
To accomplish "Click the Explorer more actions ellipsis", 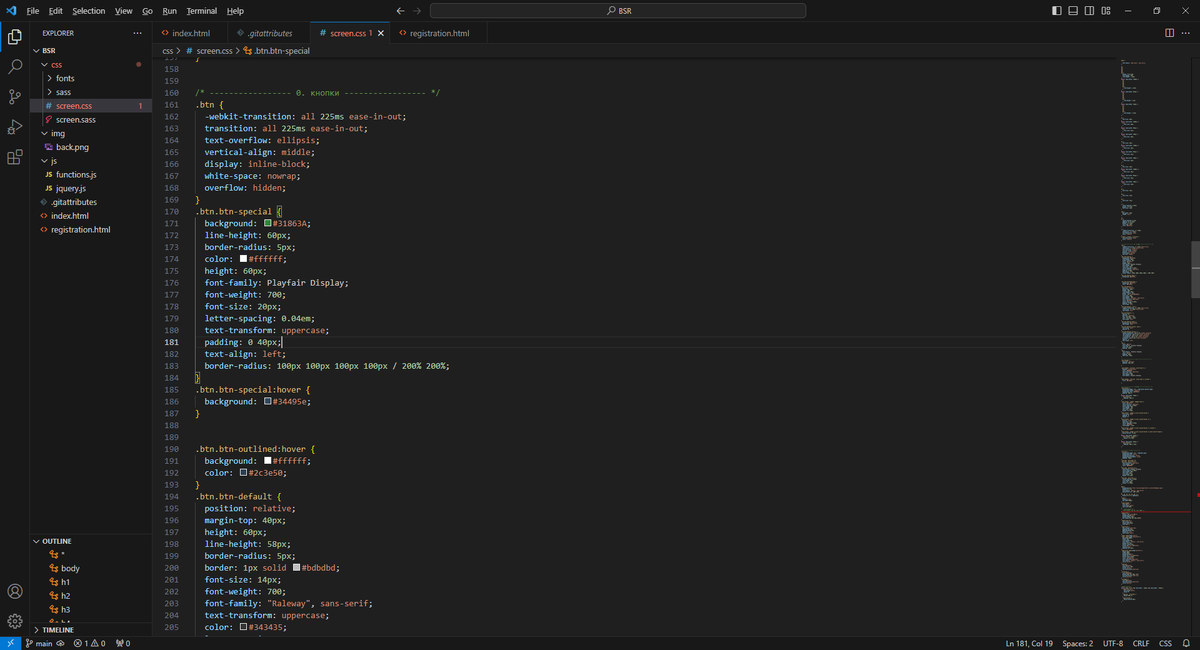I will tap(137, 33).
